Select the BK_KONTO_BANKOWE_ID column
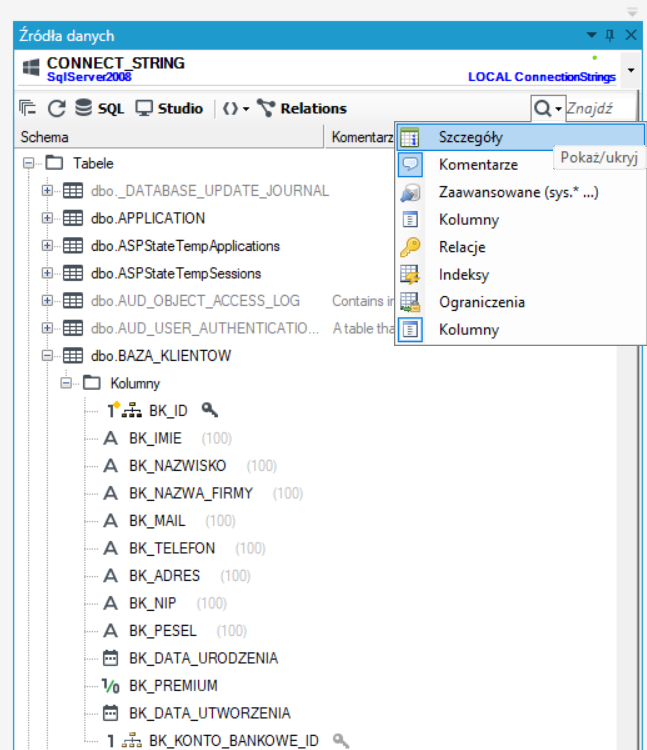Viewport: 647px width, 750px height. (x=234, y=741)
